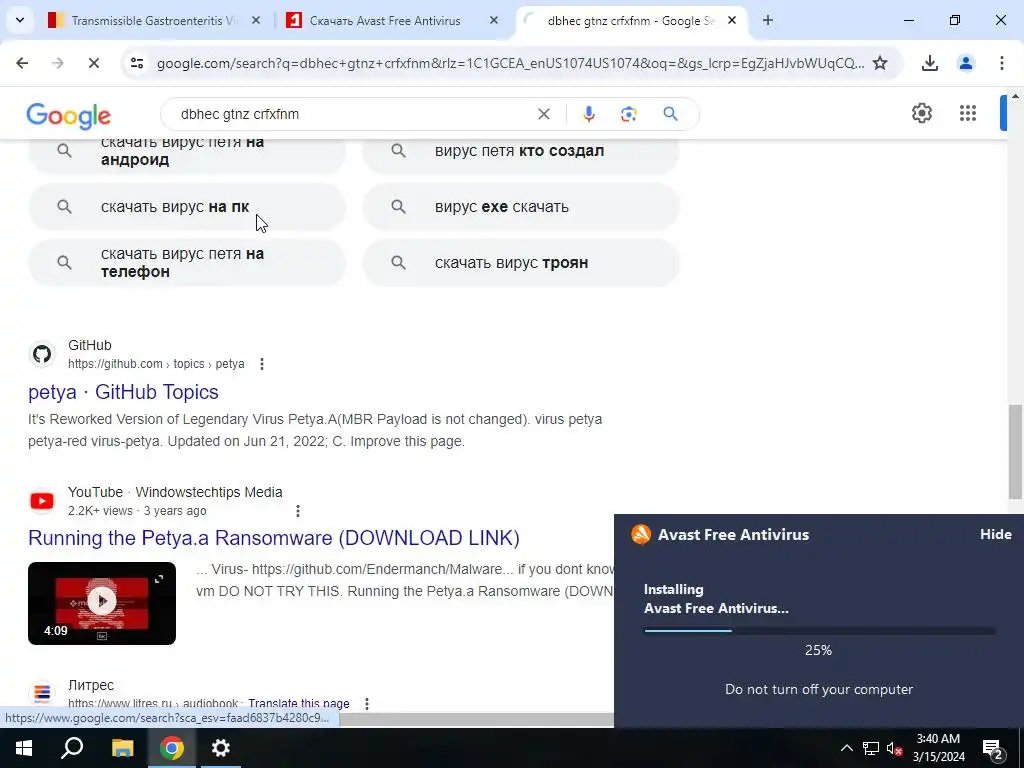Open a new browser tab
This screenshot has height=768, width=1024.
click(x=768, y=21)
